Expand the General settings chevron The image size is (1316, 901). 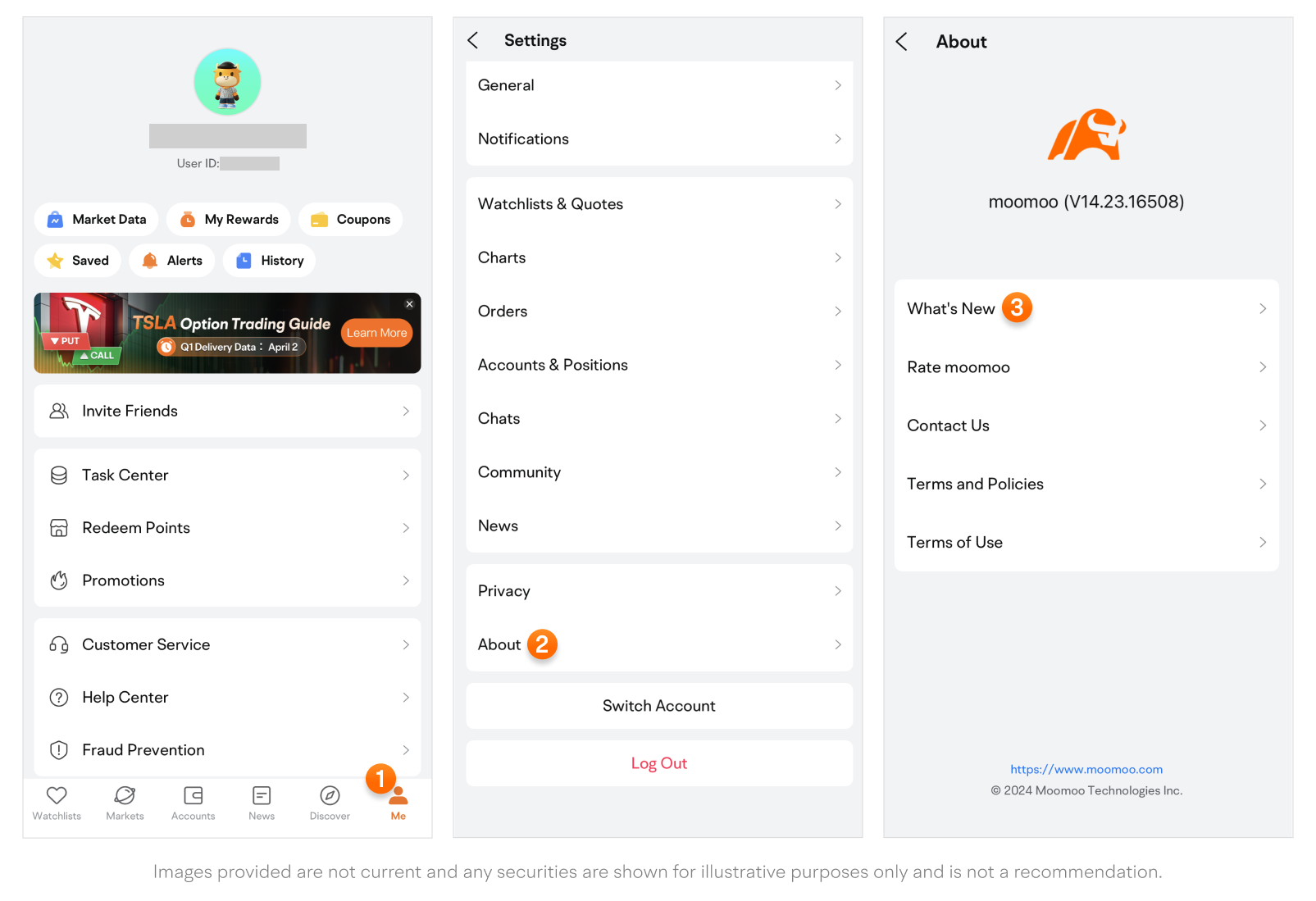coord(838,85)
